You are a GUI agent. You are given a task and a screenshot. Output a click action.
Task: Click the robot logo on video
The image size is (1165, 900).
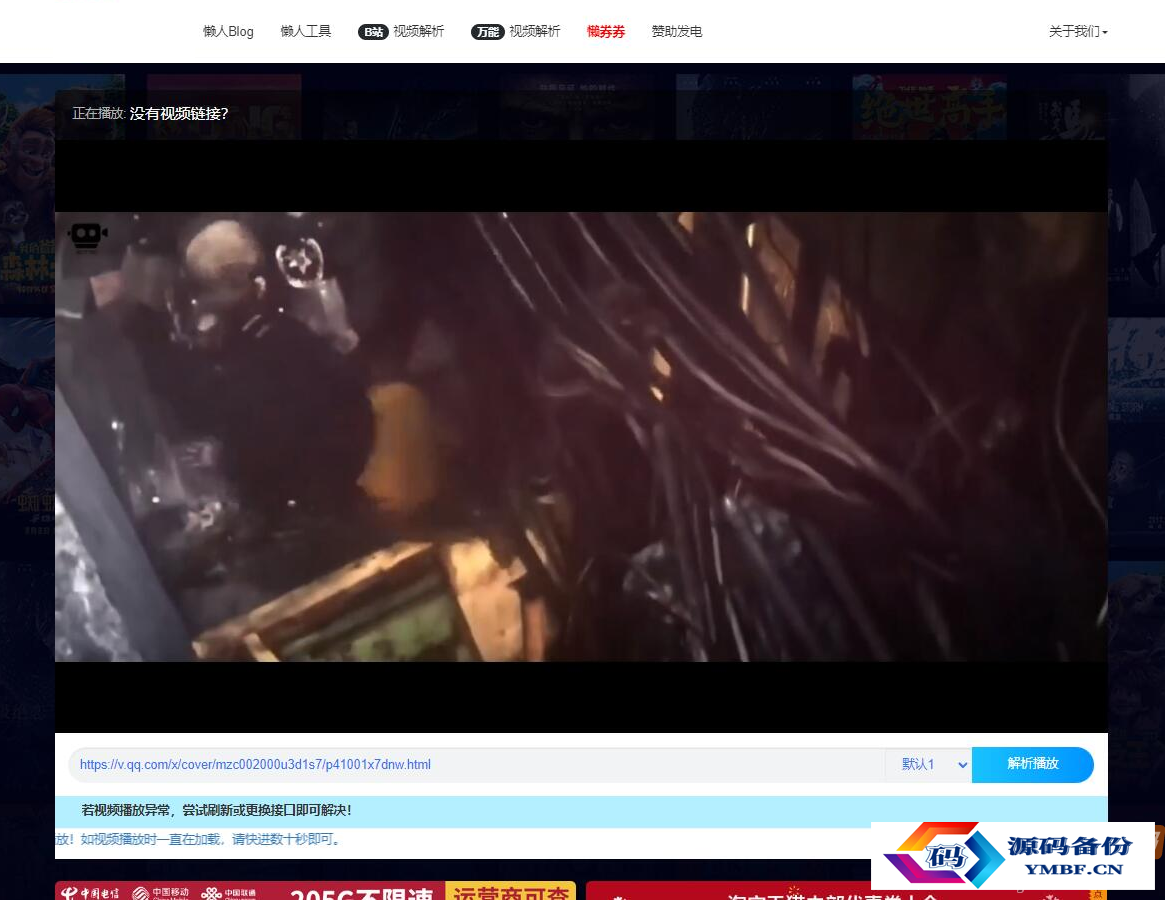pyautogui.click(x=87, y=236)
